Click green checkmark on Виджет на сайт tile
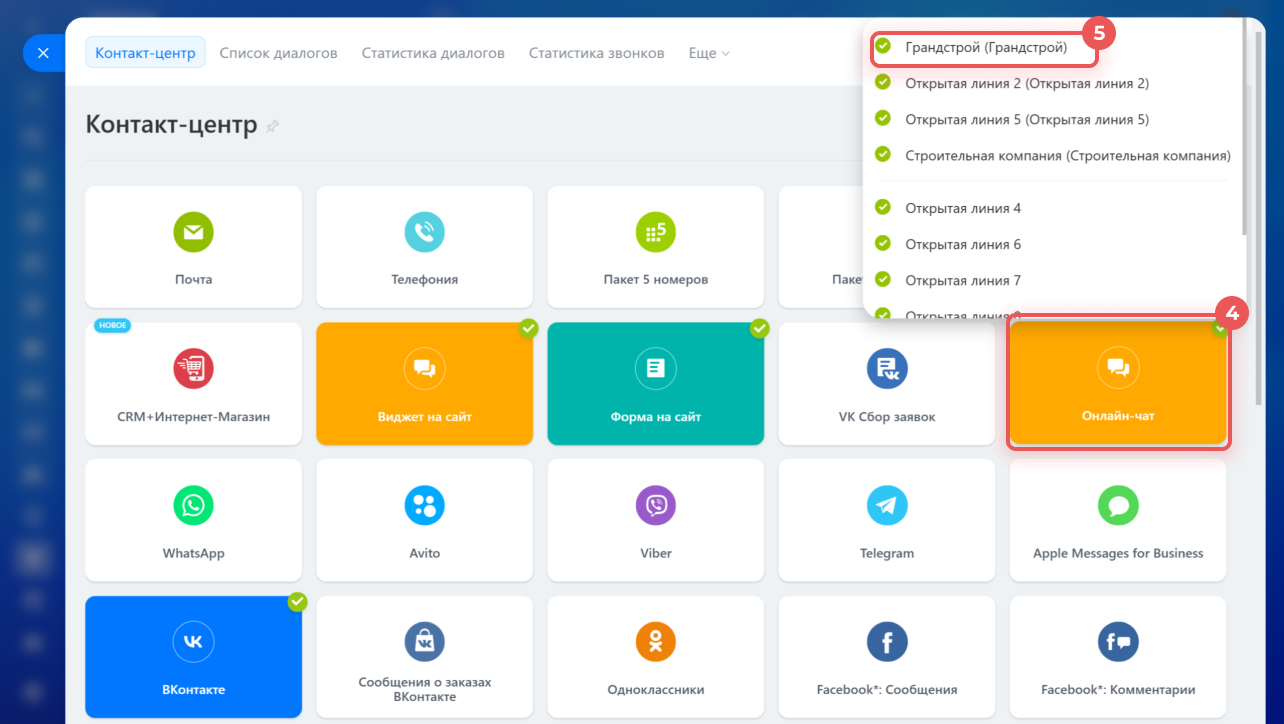 [x=528, y=328]
